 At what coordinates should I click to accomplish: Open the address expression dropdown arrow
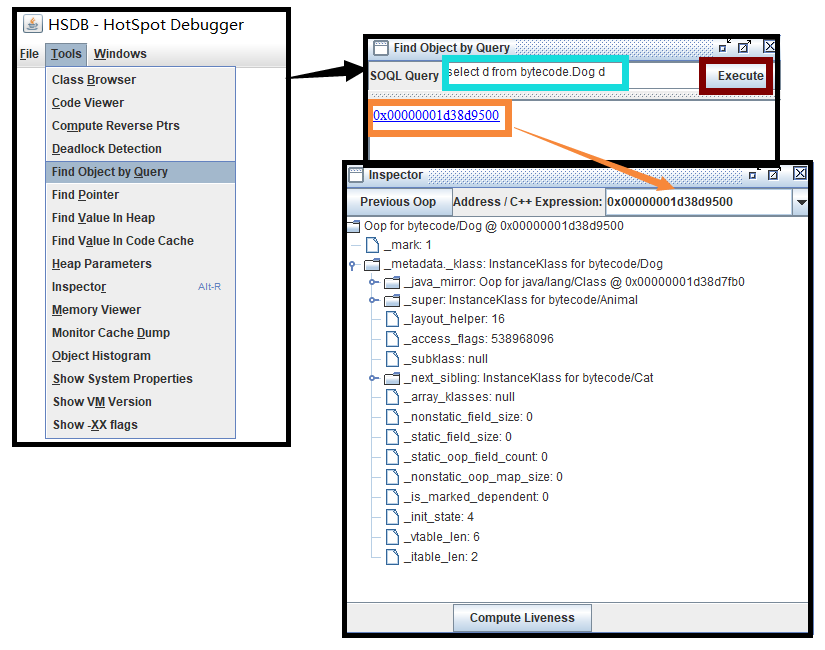(801, 202)
